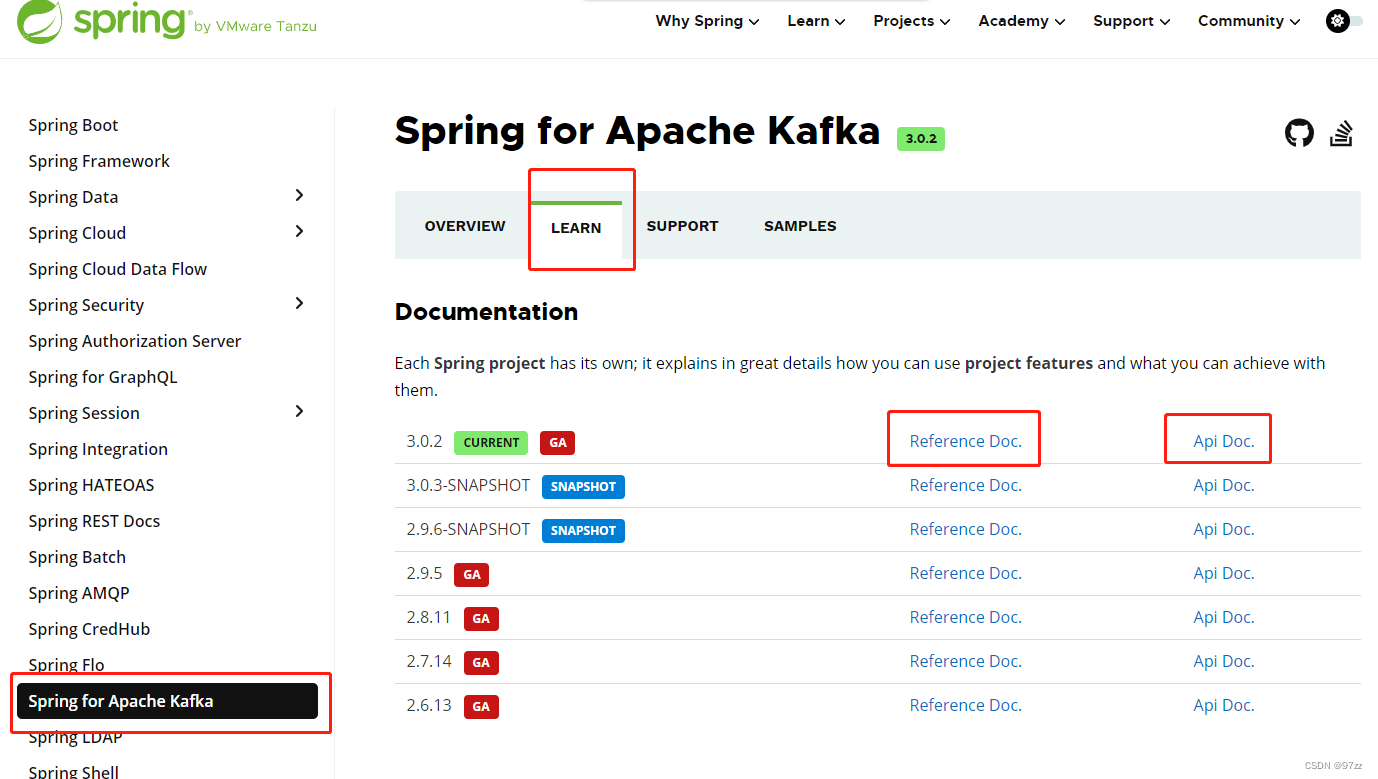Image resolution: width=1378 pixels, height=779 pixels.
Task: Open Api Doc for 2.6.13
Action: pos(1223,705)
